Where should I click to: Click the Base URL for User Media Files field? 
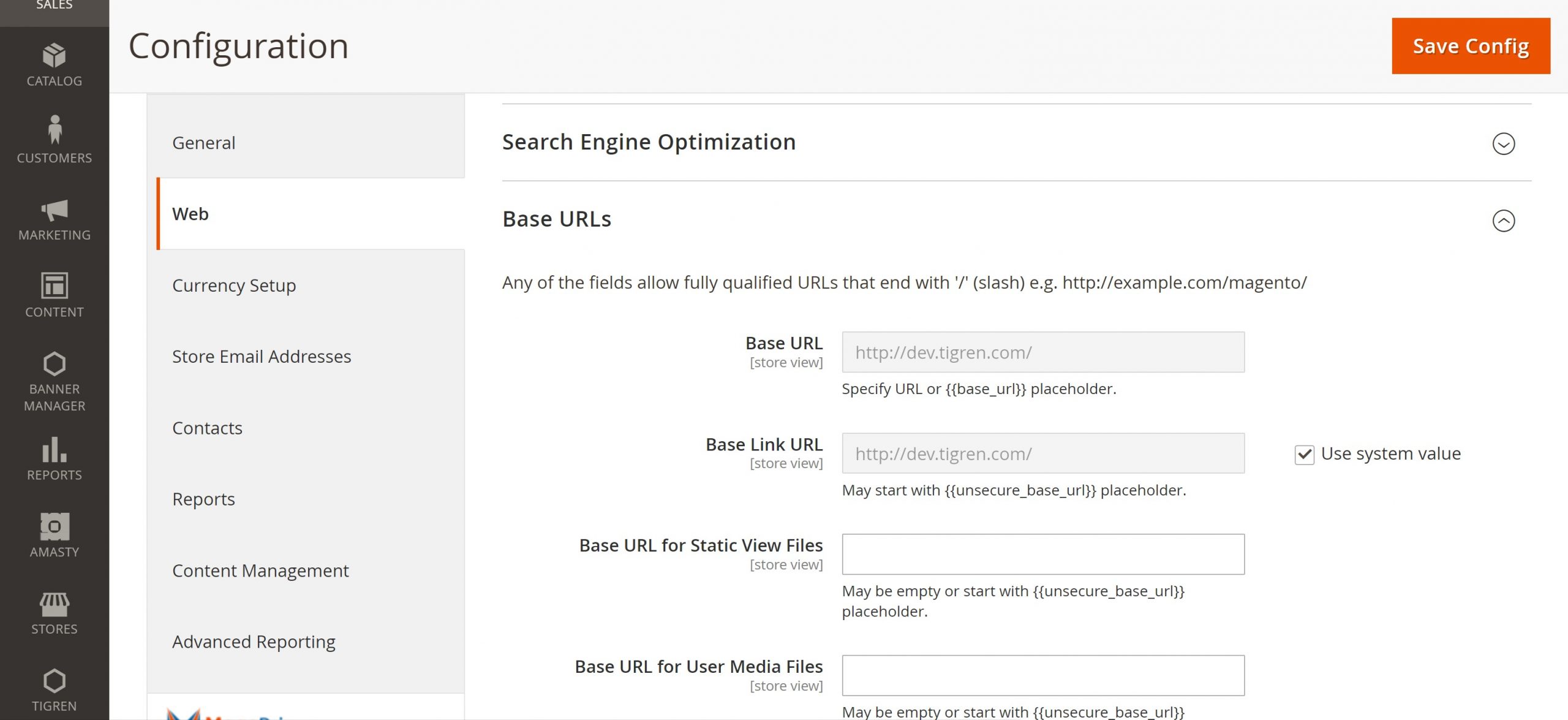[x=1042, y=675]
